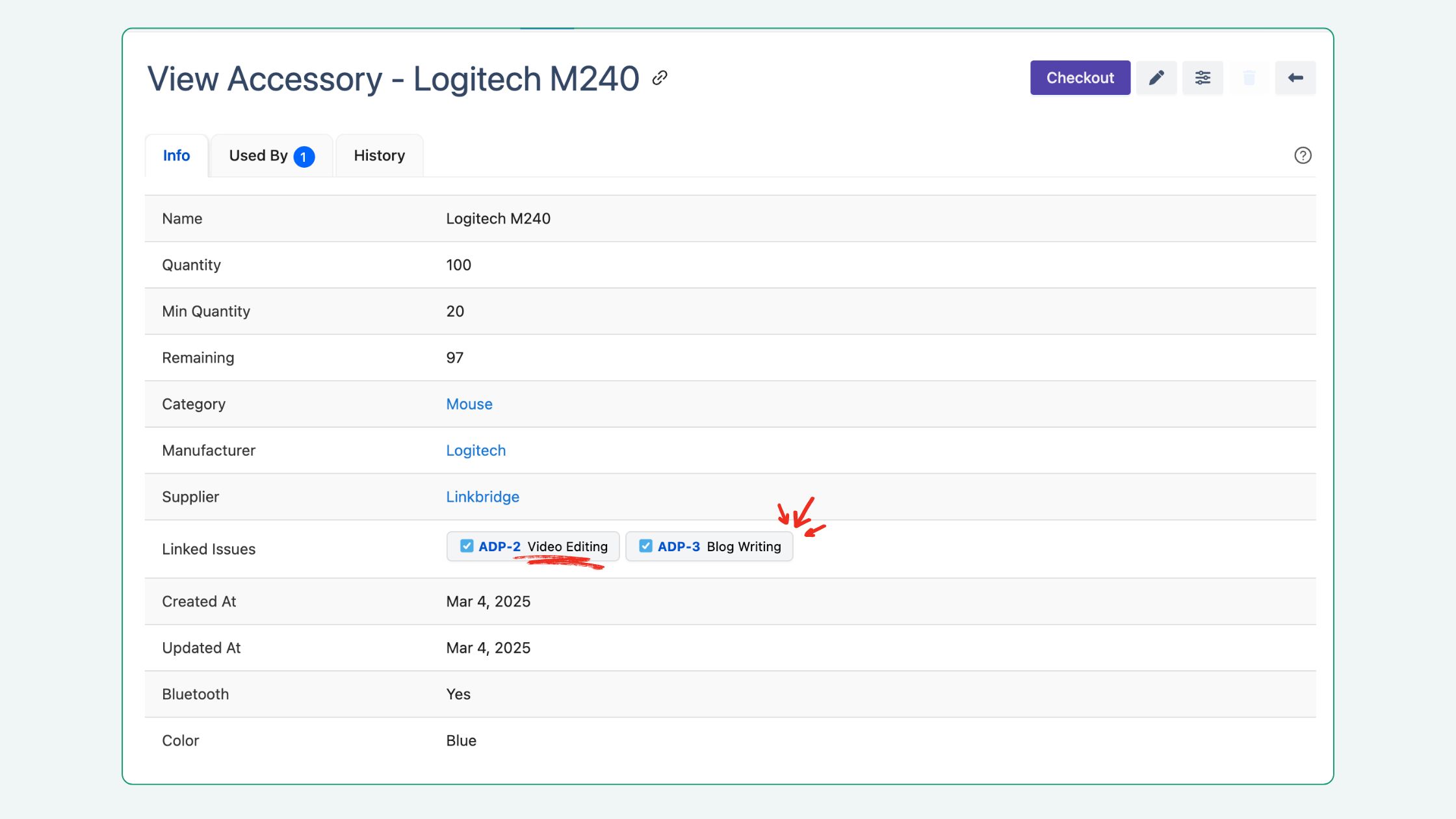Click the trash delete icon
Viewport: 1456px width, 819px height.
(1249, 77)
